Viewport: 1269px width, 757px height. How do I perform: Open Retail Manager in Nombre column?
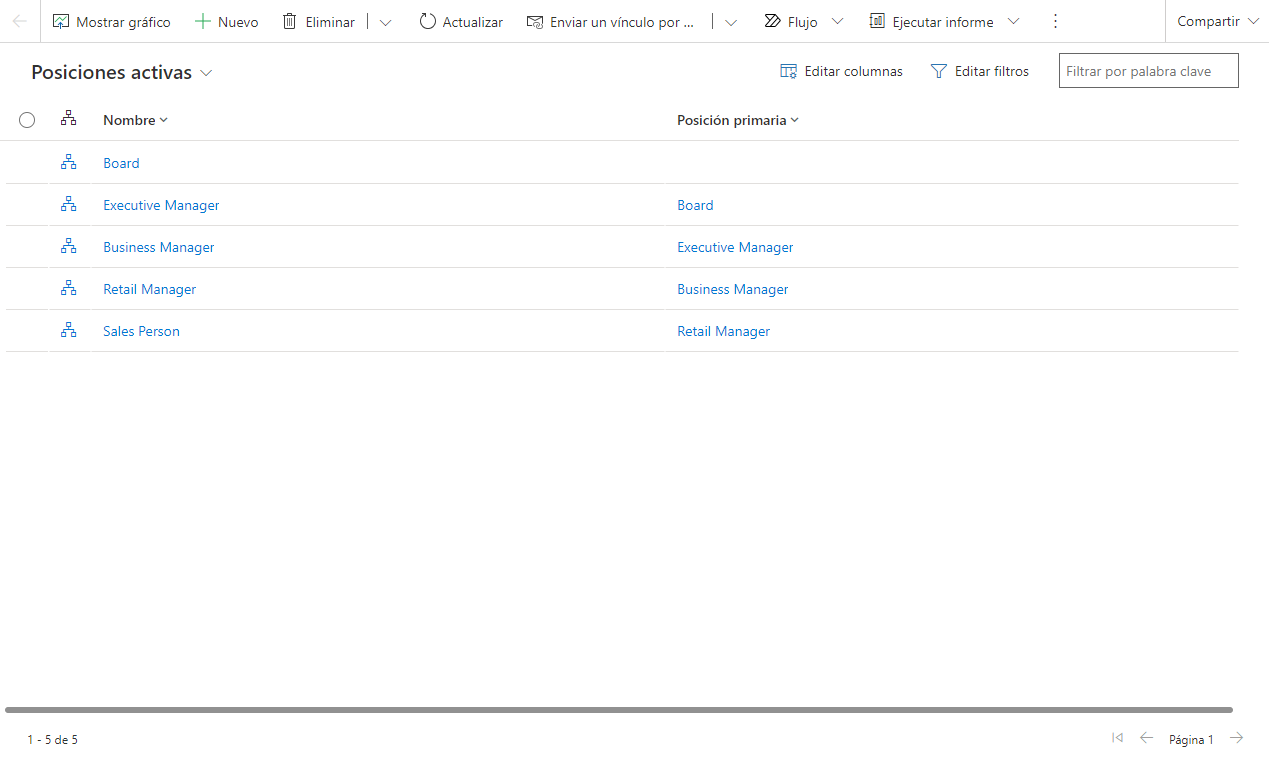tap(149, 289)
